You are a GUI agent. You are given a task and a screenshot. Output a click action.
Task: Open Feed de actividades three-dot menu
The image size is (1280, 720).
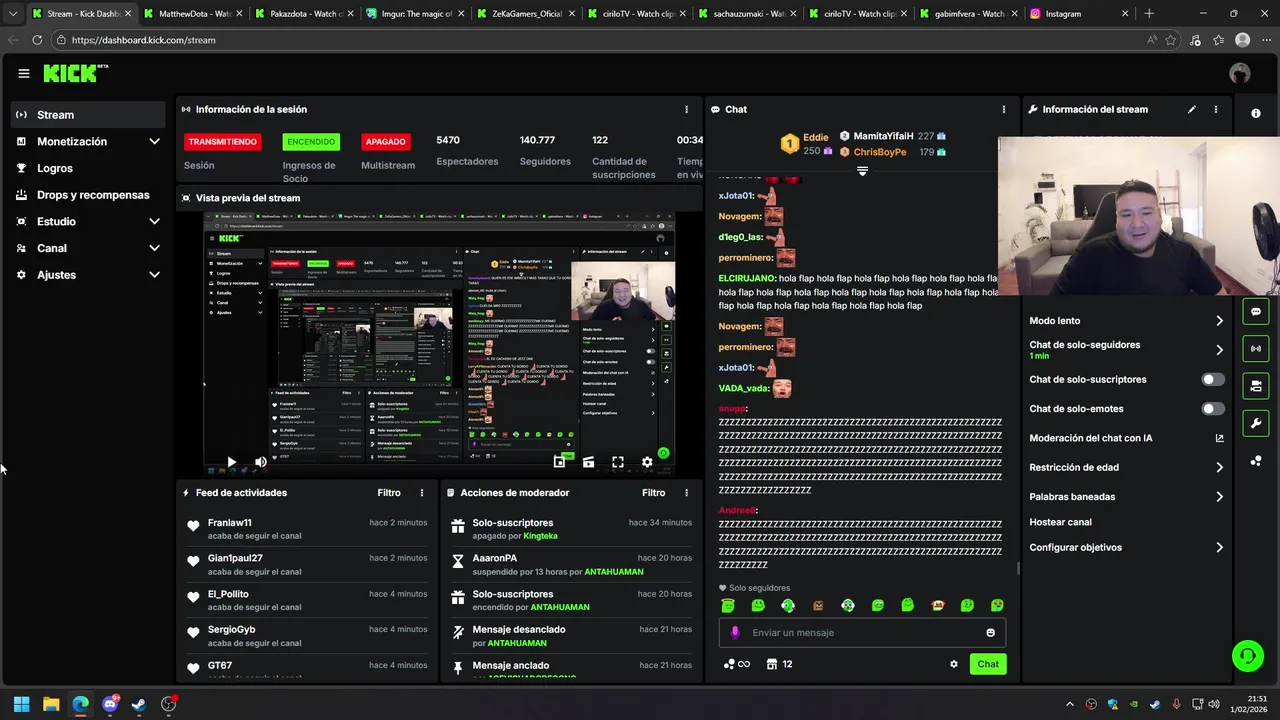(422, 493)
